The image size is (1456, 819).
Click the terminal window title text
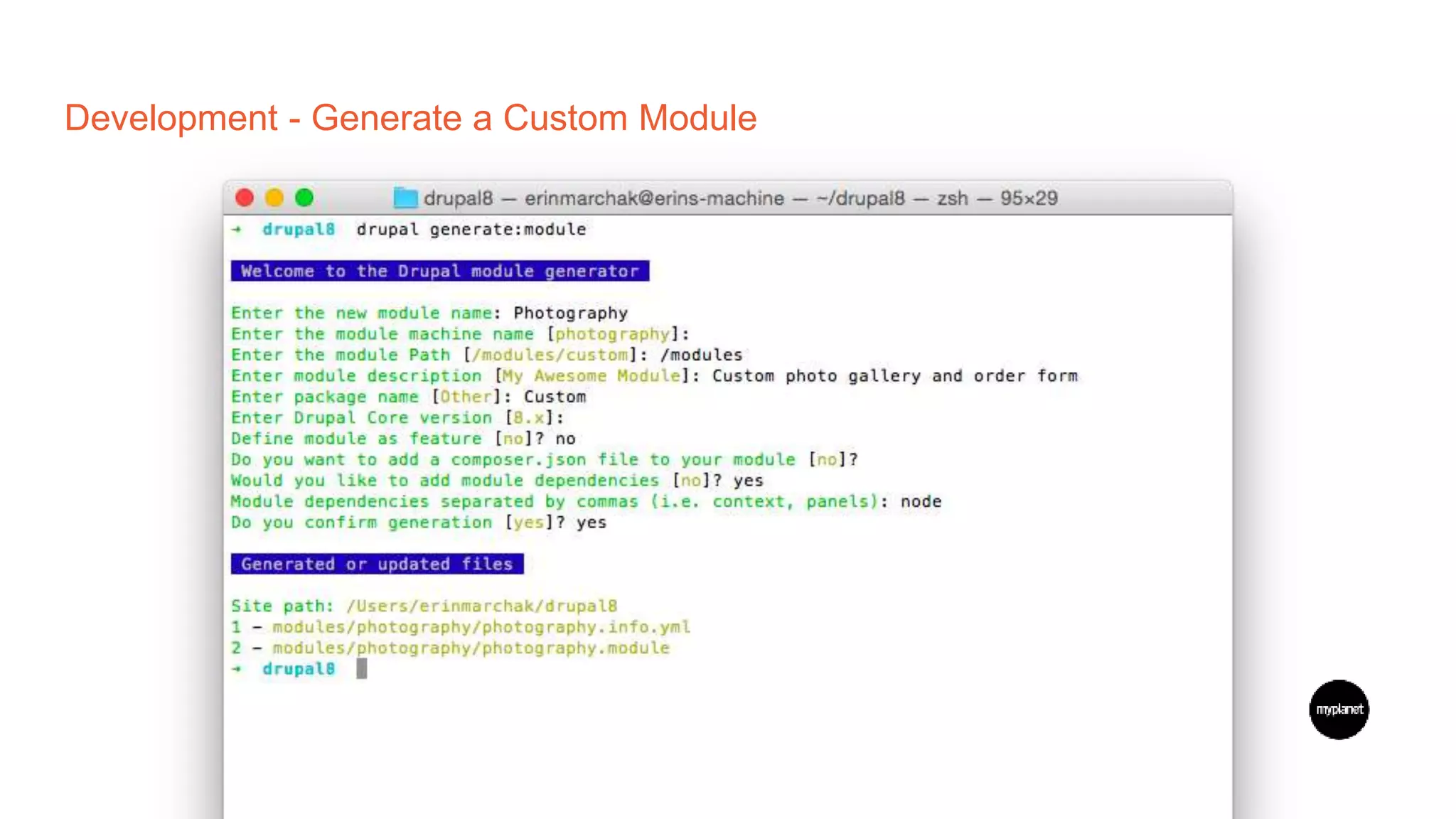pyautogui.click(x=741, y=198)
